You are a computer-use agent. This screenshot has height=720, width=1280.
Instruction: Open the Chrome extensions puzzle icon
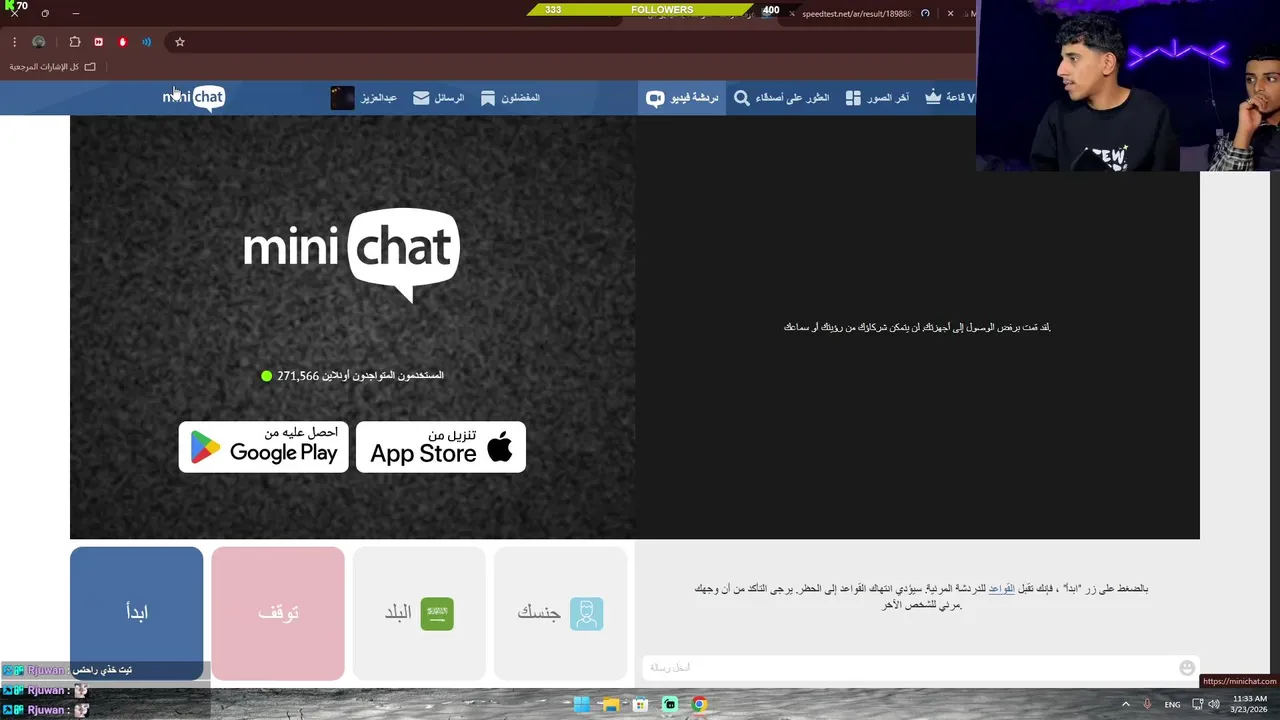75,42
